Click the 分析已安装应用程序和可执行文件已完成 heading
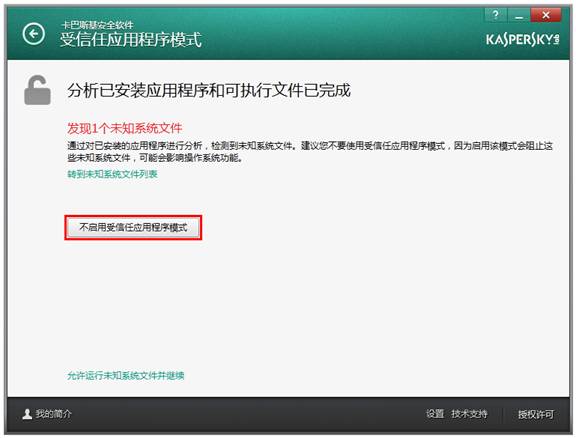The width and height of the screenshot is (576, 438). 209,90
